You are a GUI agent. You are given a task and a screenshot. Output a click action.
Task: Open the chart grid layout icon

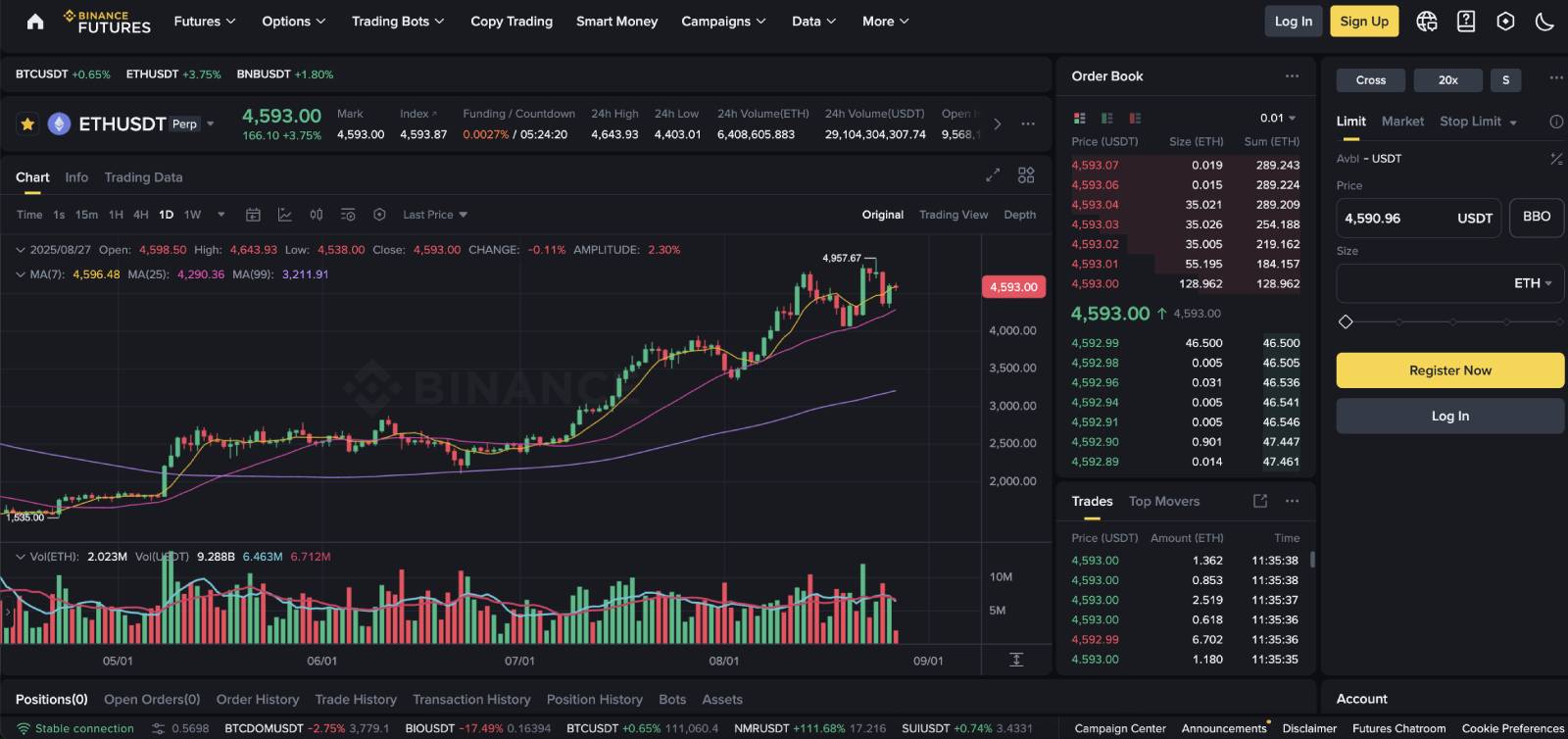click(1026, 175)
